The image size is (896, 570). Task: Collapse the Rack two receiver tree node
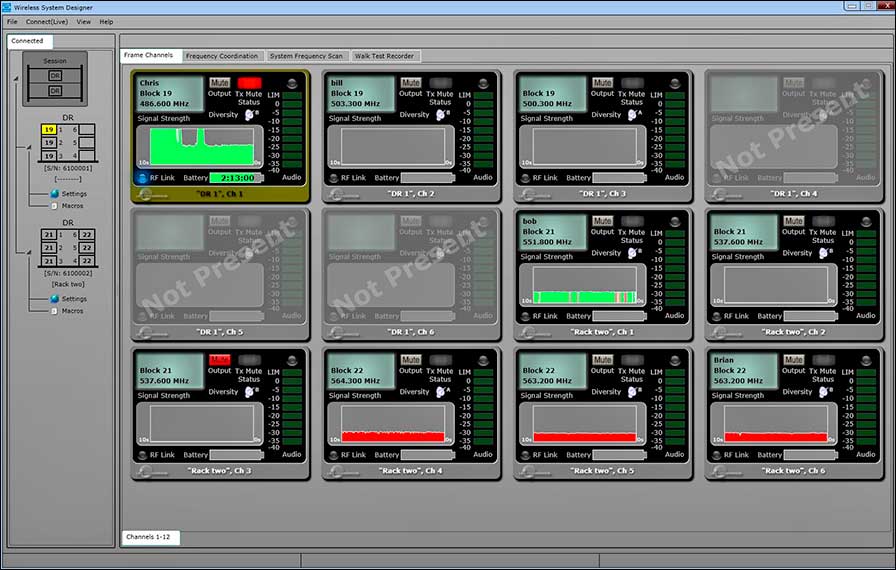point(29,253)
